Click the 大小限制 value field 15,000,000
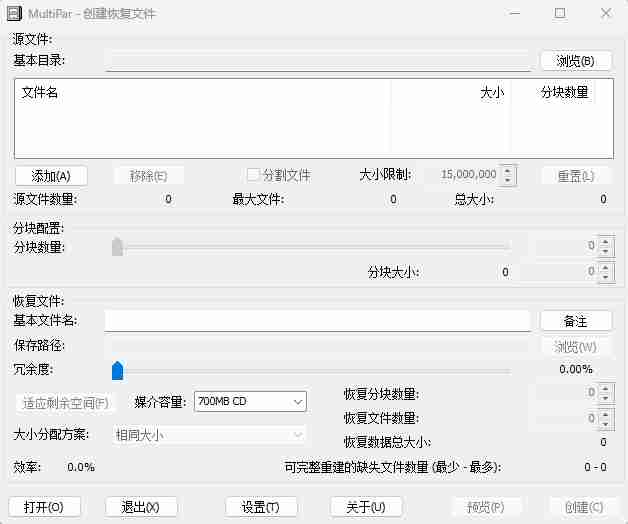628x524 pixels. click(462, 175)
